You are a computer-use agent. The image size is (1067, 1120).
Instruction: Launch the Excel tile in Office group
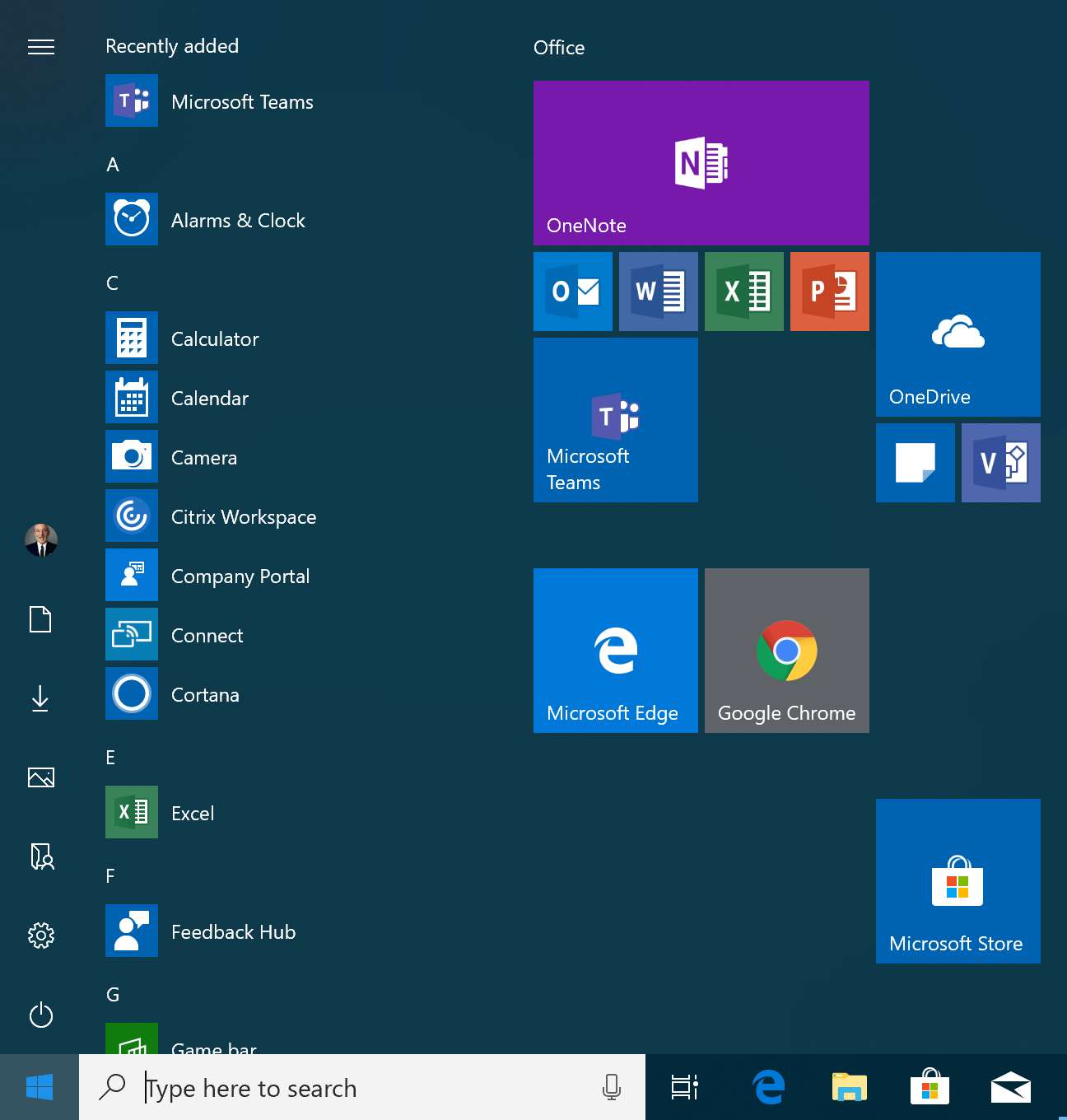[x=744, y=292]
